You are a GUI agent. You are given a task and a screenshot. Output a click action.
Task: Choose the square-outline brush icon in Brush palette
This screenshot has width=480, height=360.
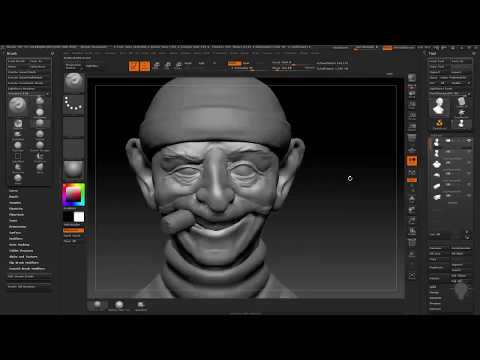pyautogui.click(x=18, y=157)
